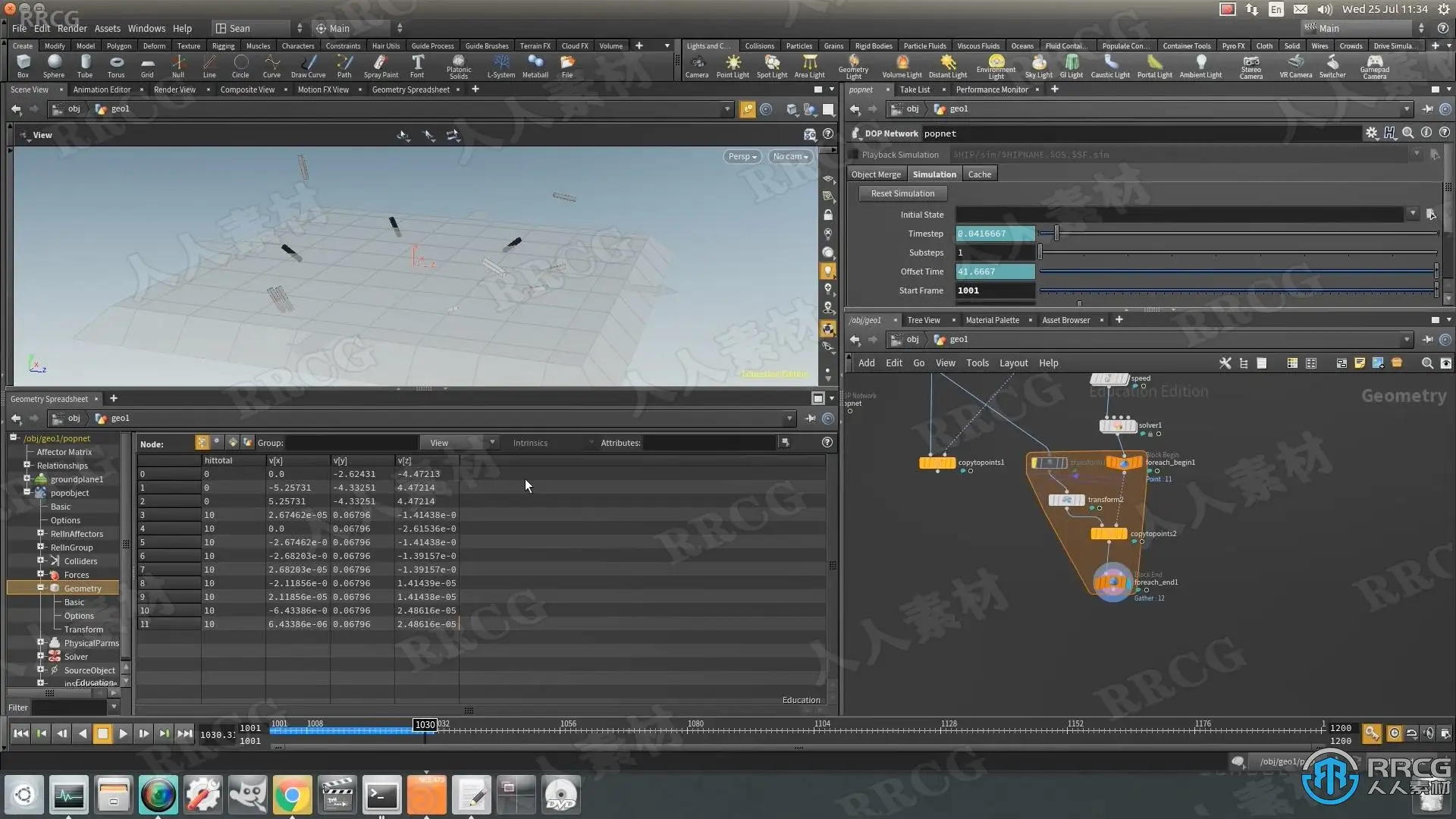Open the terminal from the taskbar
This screenshot has height=819, width=1456.
(381, 795)
